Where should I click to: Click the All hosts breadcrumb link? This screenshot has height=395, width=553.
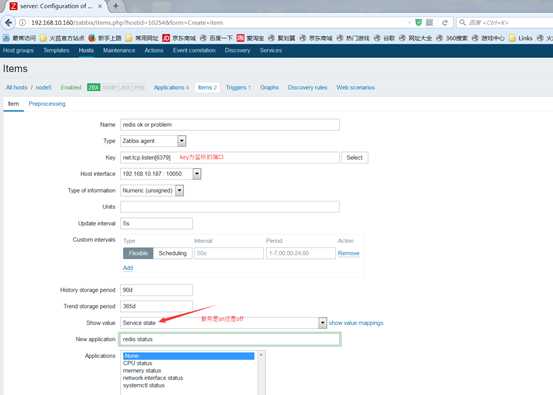(x=17, y=87)
